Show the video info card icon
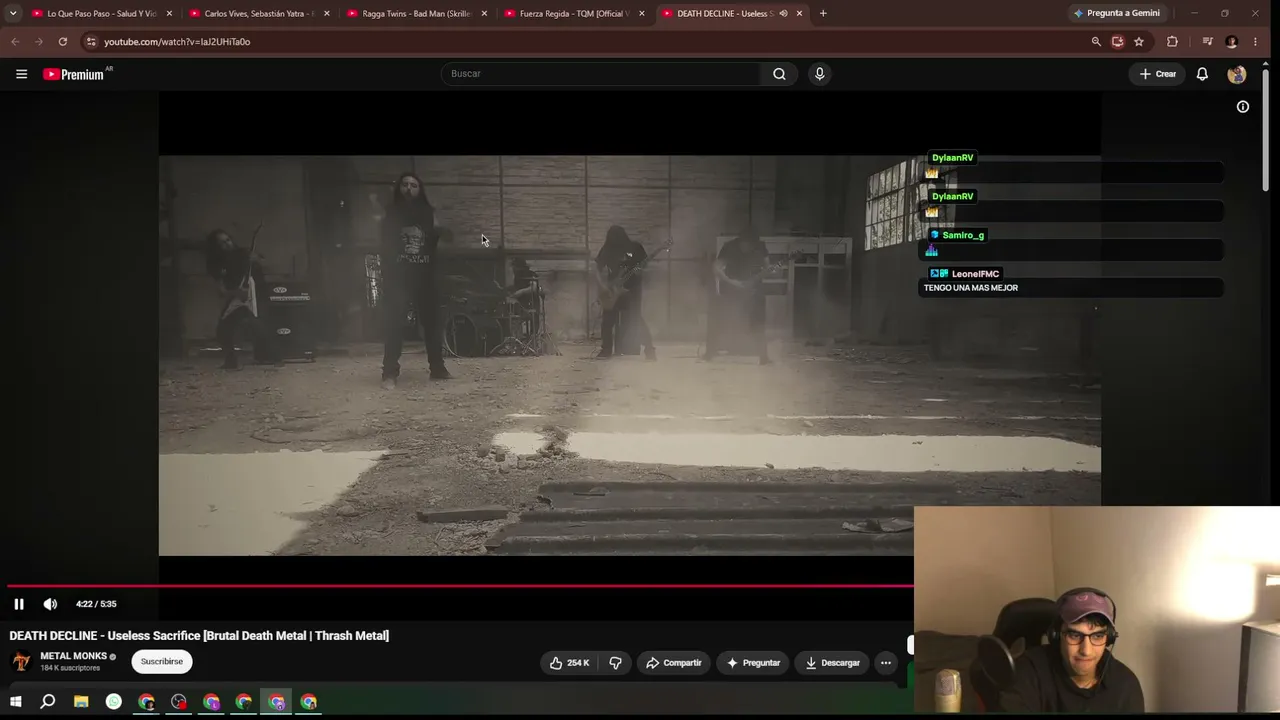This screenshot has width=1280, height=720. [x=1243, y=107]
